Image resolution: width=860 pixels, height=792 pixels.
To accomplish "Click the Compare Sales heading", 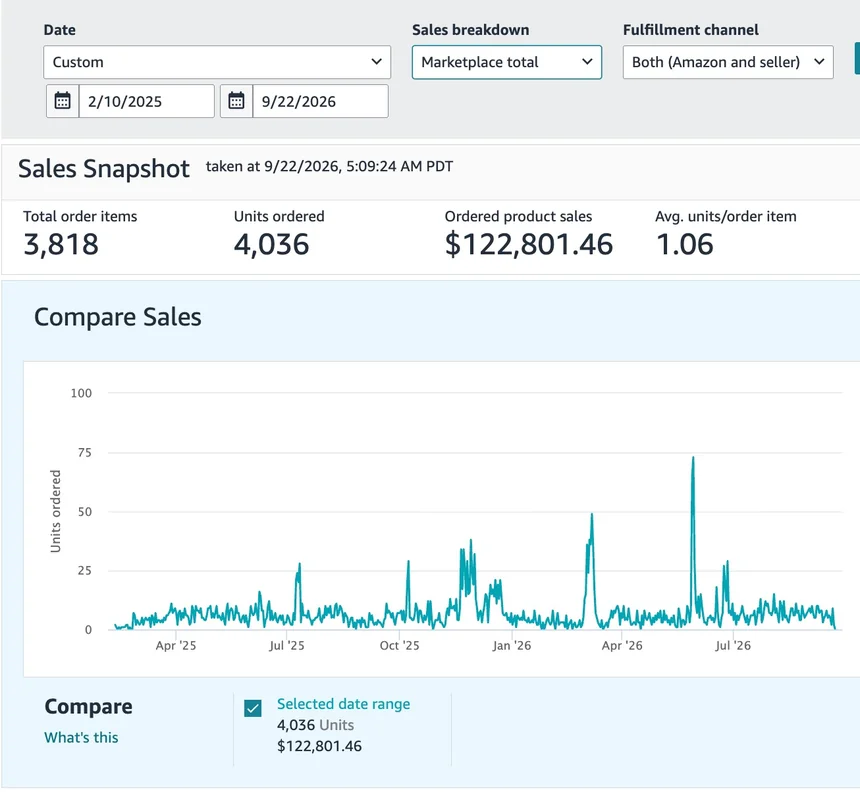I will pos(118,317).
